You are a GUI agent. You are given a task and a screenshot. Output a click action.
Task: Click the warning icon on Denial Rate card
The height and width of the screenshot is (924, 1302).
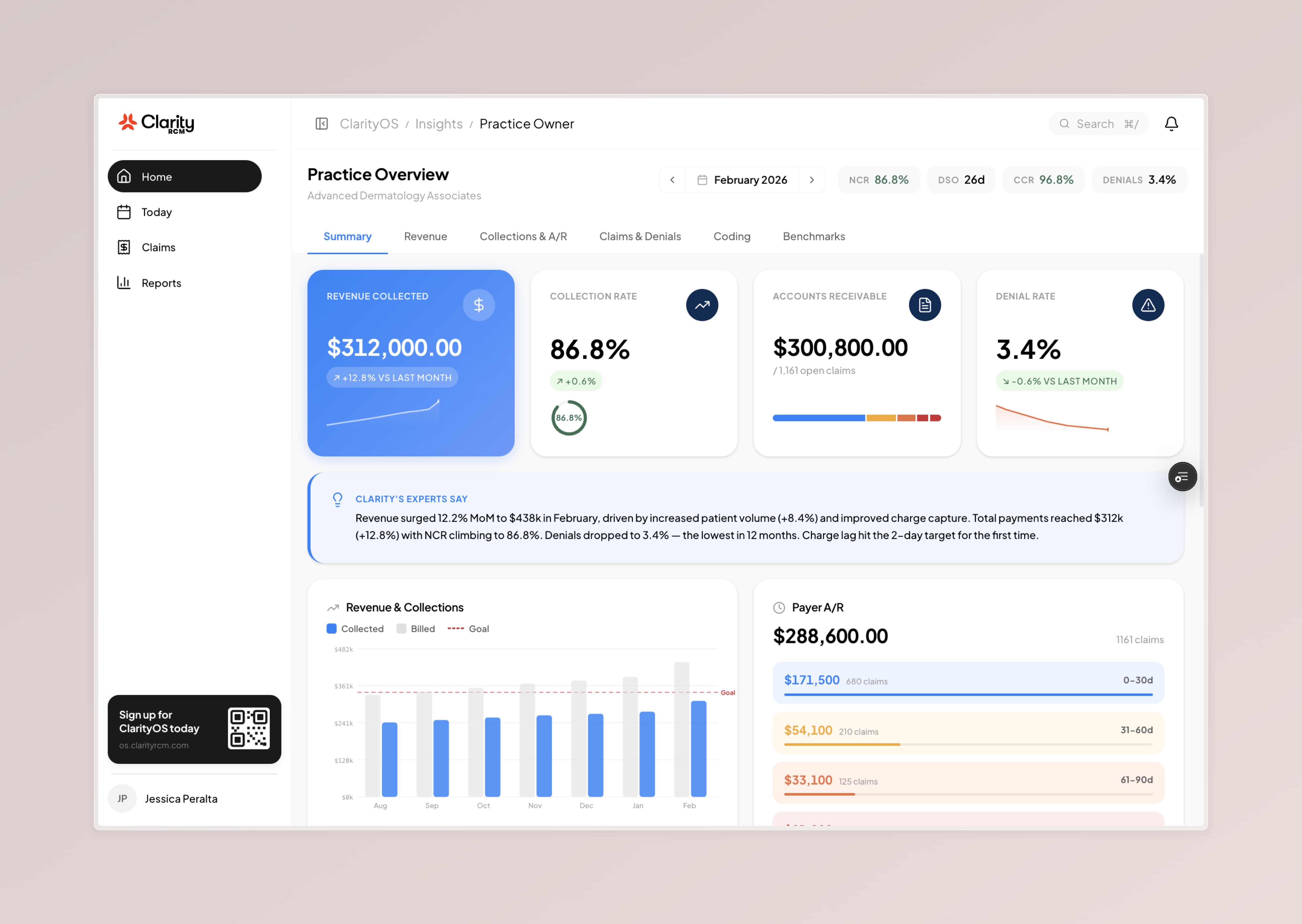(1148, 305)
